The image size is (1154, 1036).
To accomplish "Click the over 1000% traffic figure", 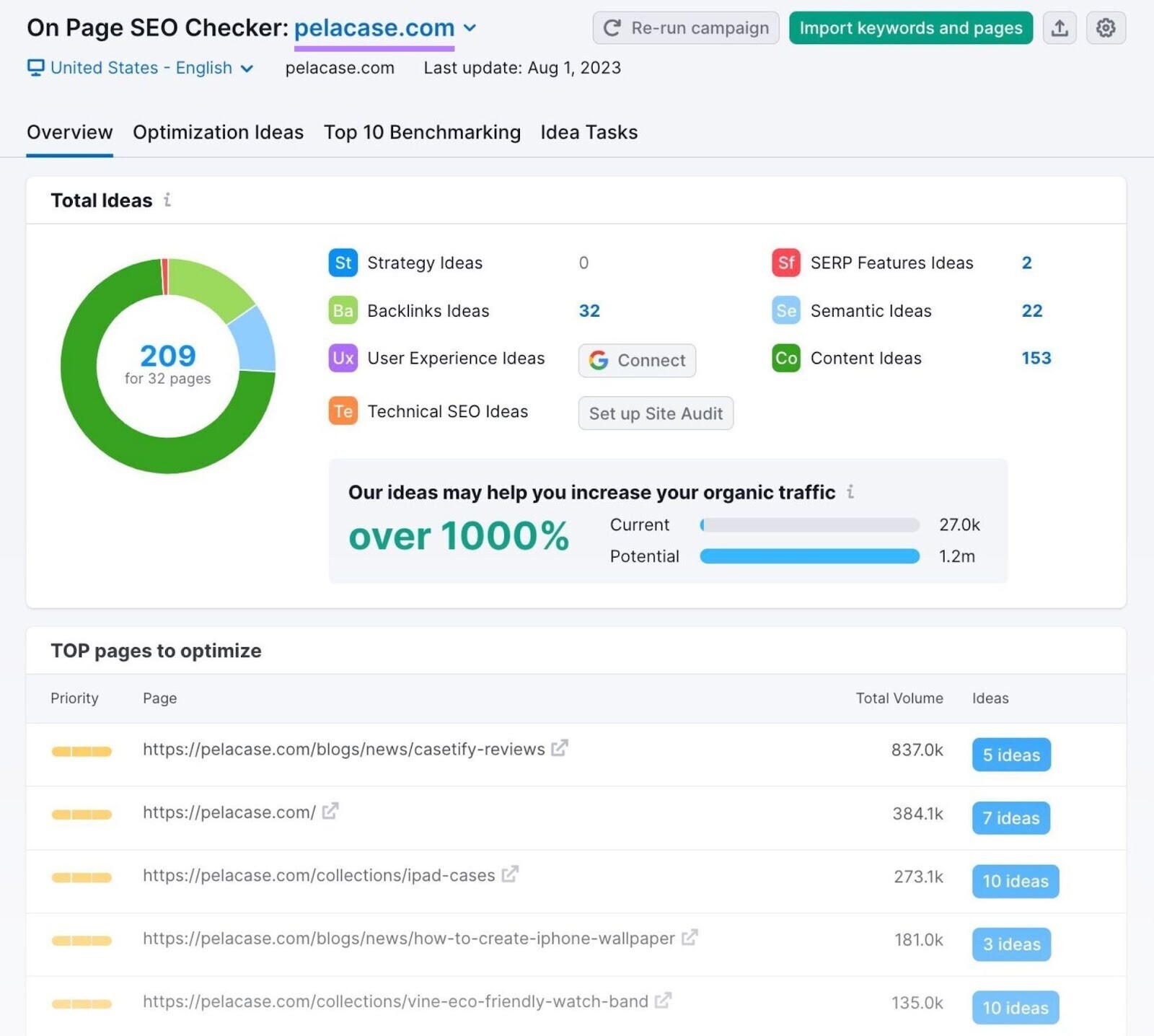I will 459,536.
